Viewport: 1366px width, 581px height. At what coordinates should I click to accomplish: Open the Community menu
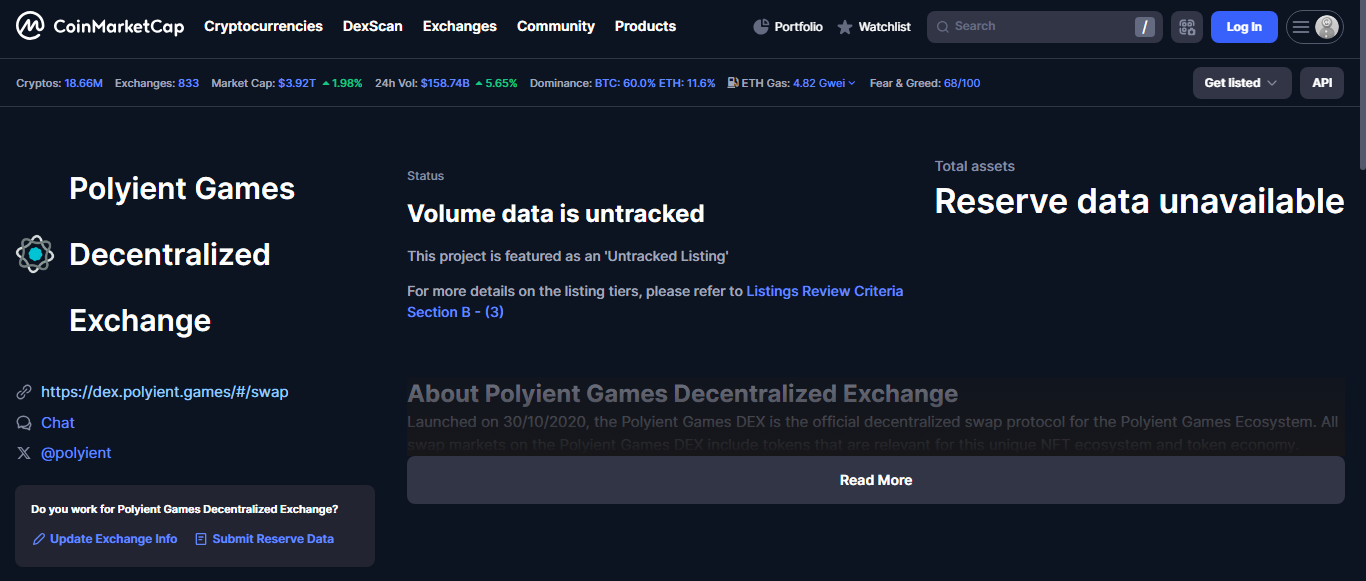point(556,26)
